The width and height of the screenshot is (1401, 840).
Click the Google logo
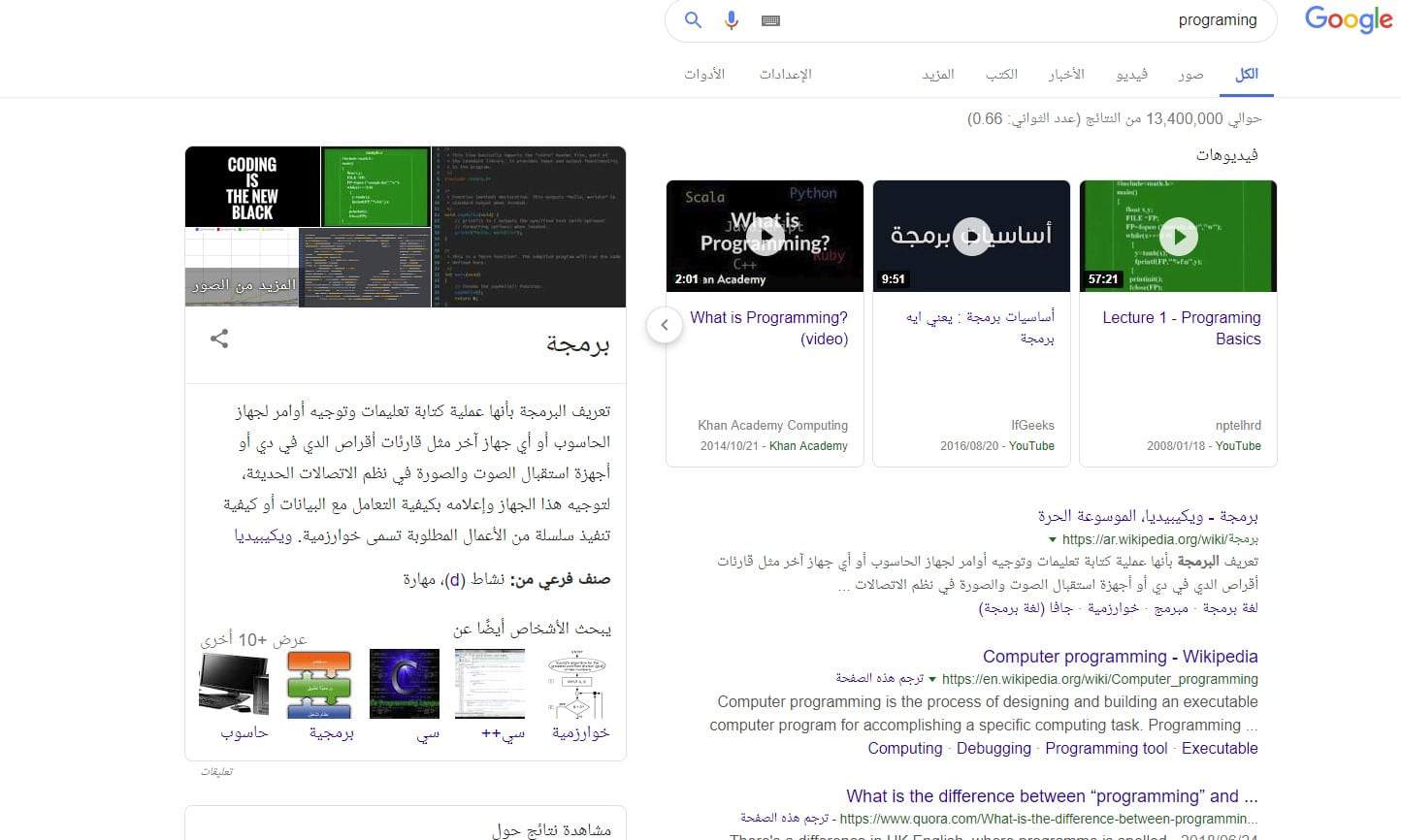point(1348,19)
